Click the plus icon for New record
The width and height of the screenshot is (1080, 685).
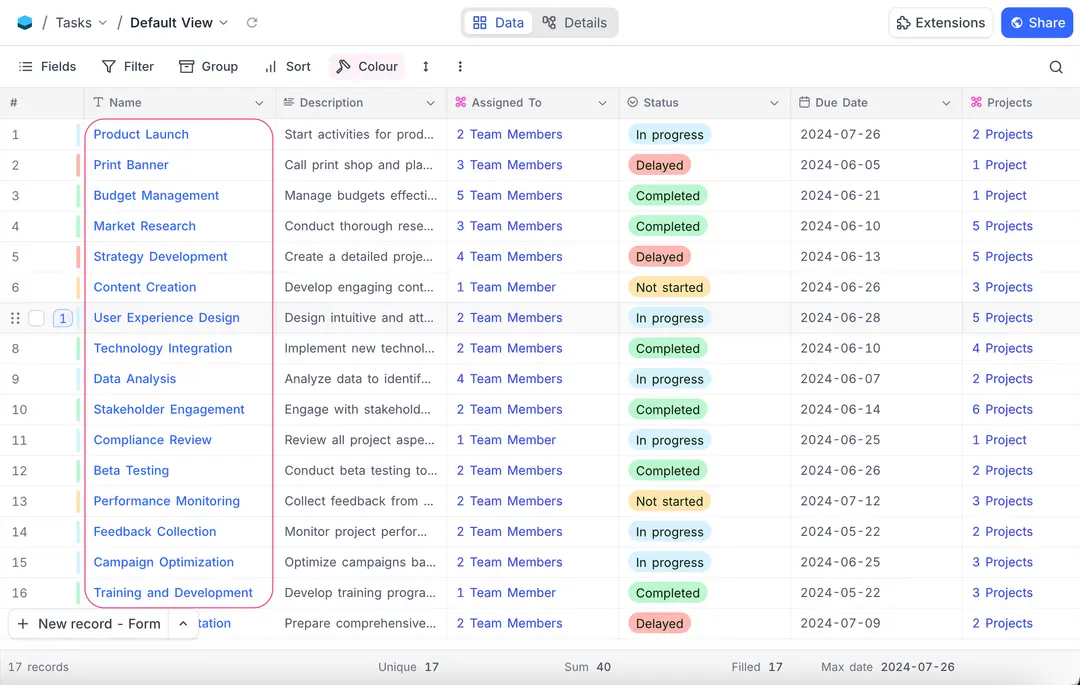pos(23,624)
